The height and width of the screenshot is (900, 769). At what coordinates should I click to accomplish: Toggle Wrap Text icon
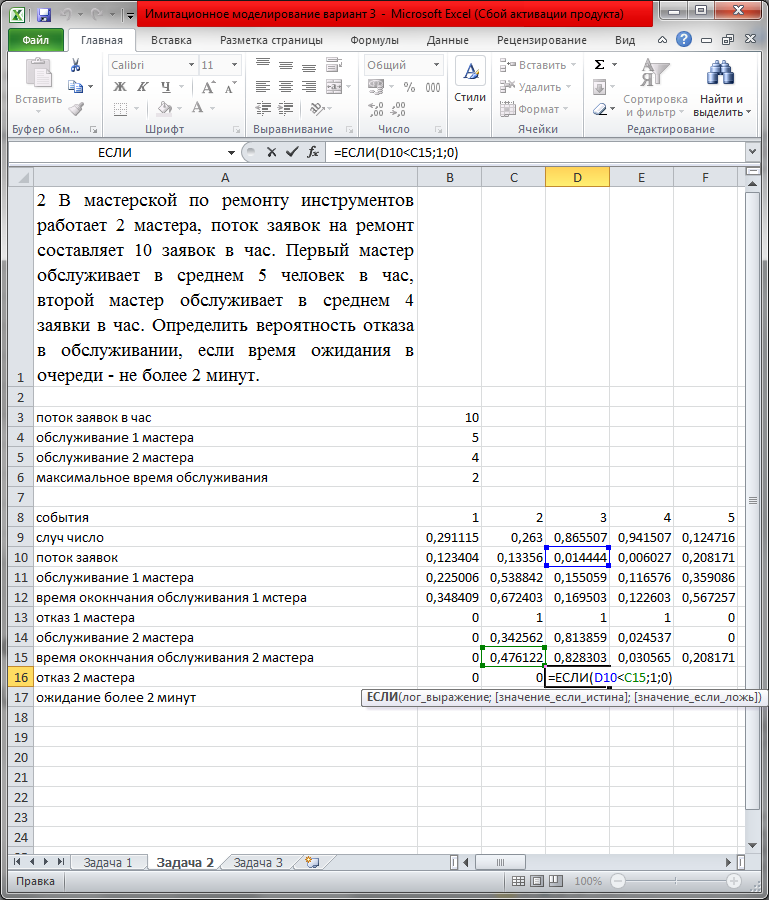pyautogui.click(x=334, y=65)
